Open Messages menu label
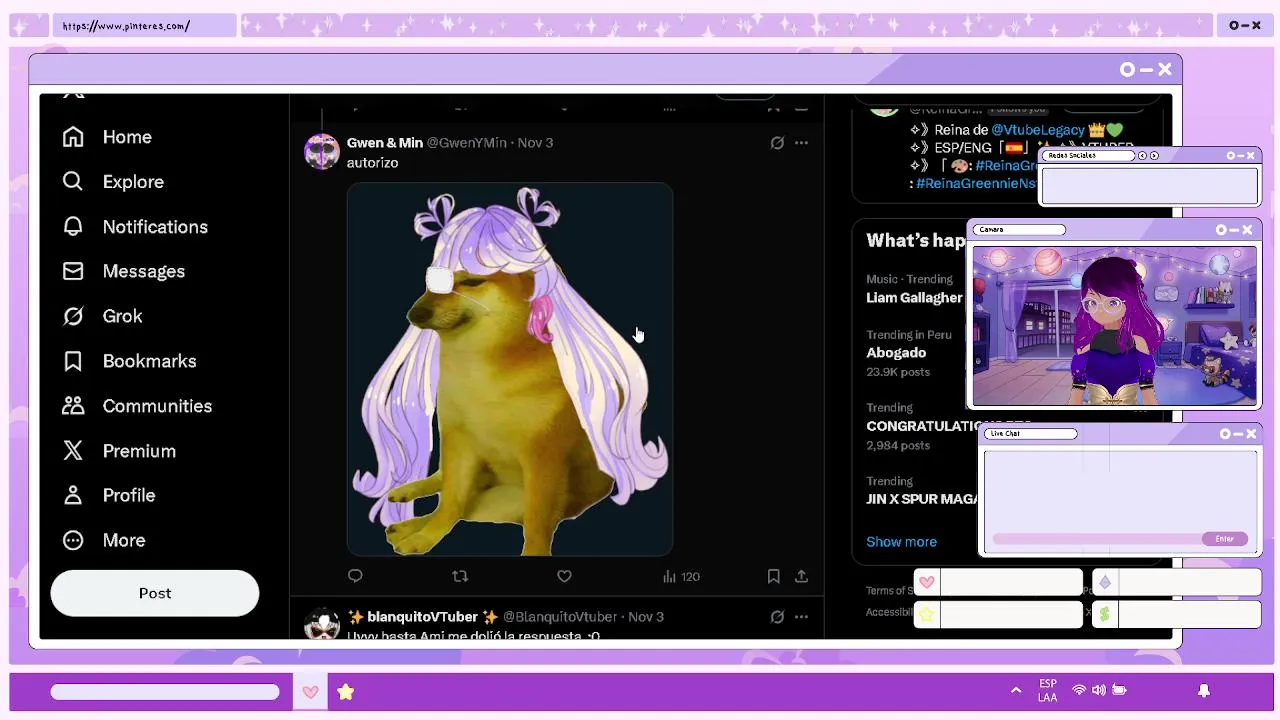This screenshot has height=720, width=1280. point(143,271)
